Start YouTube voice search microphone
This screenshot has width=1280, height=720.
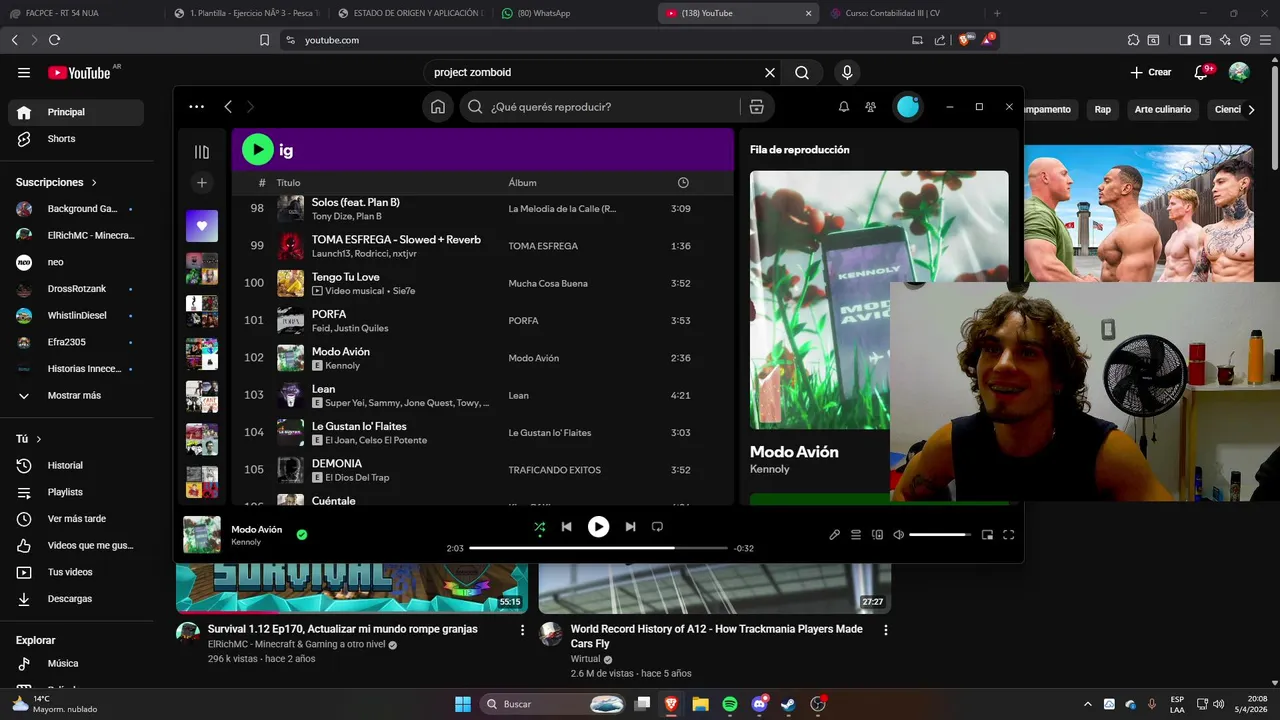coord(847,72)
